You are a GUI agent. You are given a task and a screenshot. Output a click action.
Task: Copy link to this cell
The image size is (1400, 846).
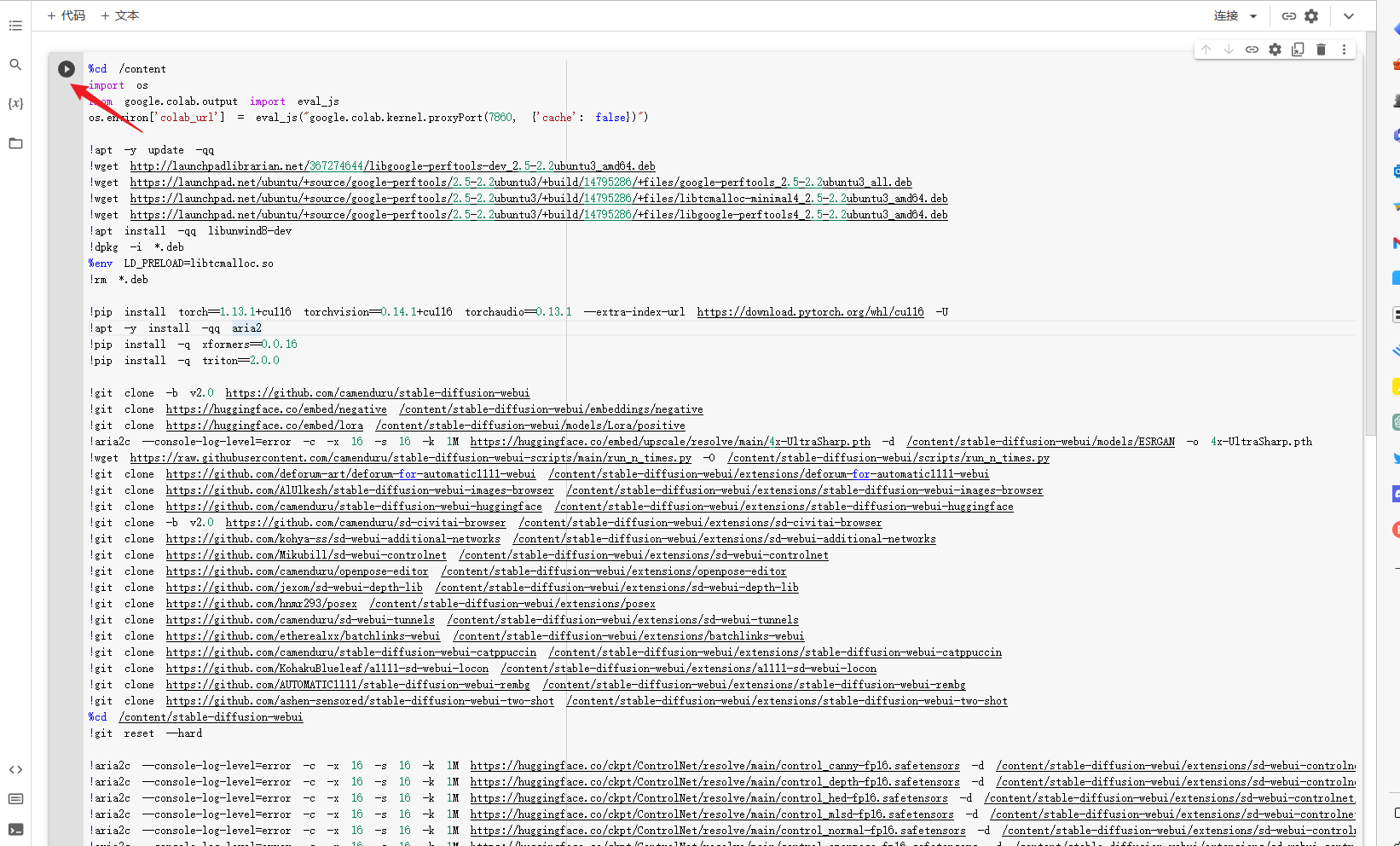click(x=1252, y=49)
